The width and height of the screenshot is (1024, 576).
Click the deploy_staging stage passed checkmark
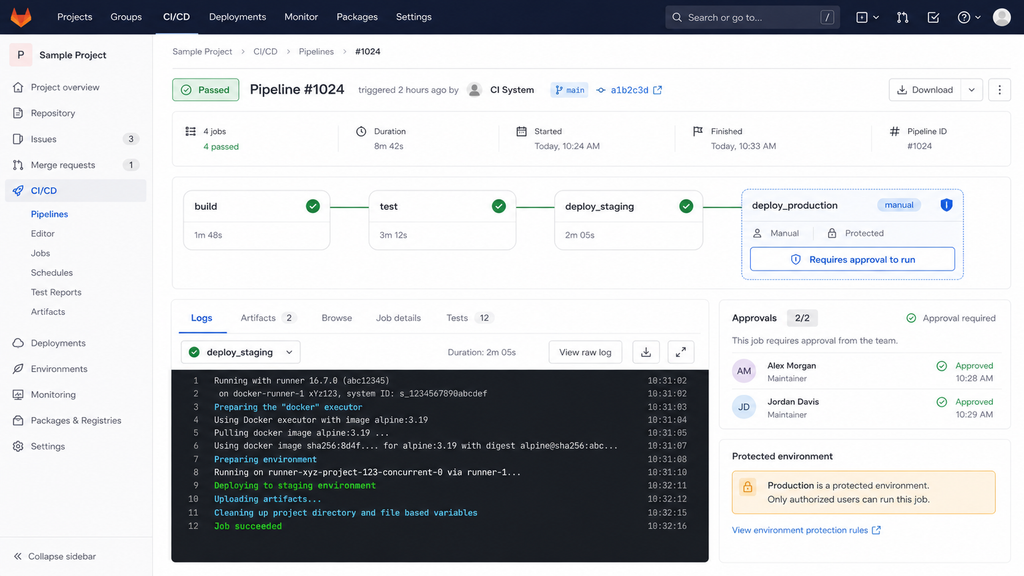(x=686, y=206)
